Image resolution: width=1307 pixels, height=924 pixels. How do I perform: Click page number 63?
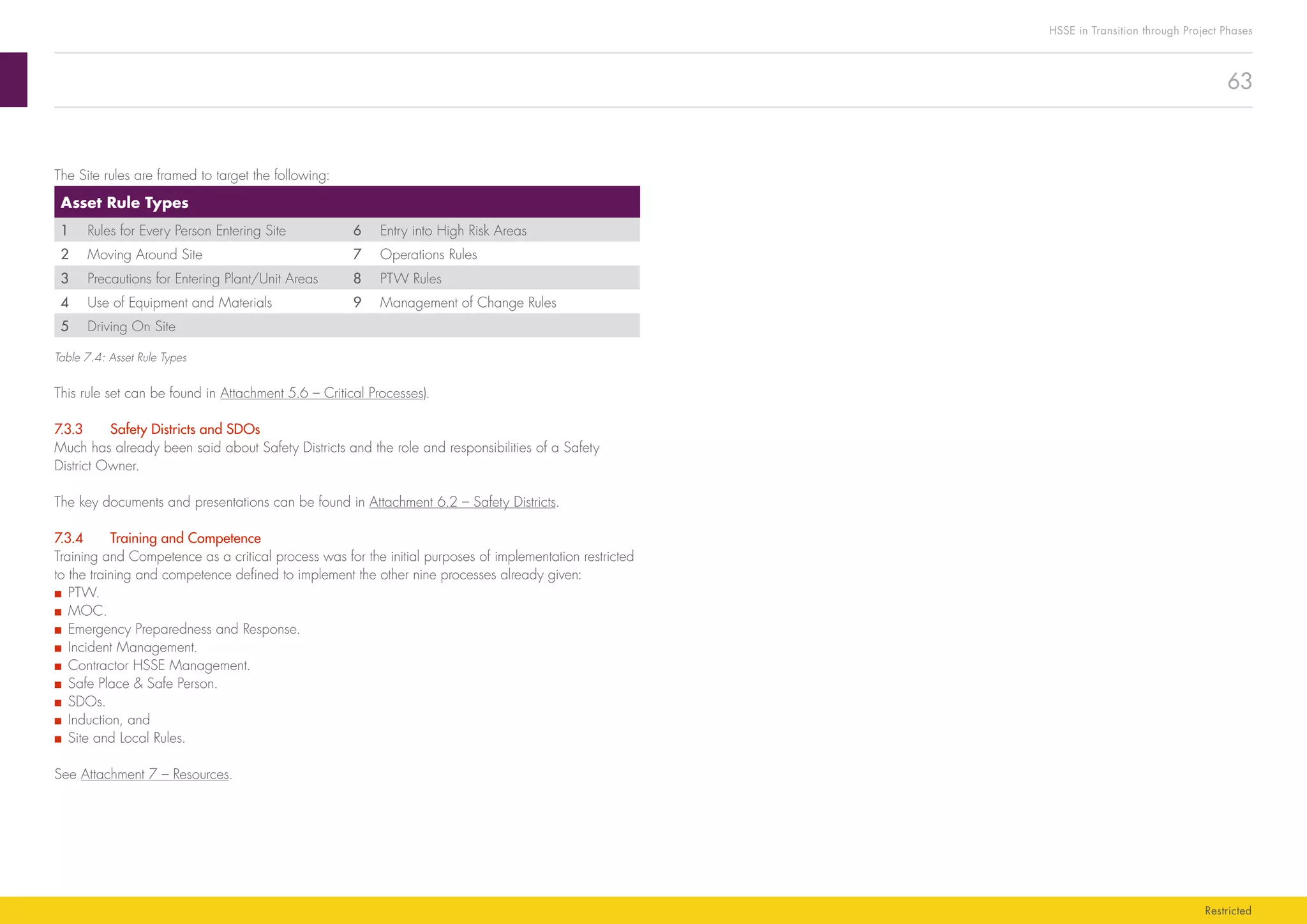click(x=1239, y=81)
